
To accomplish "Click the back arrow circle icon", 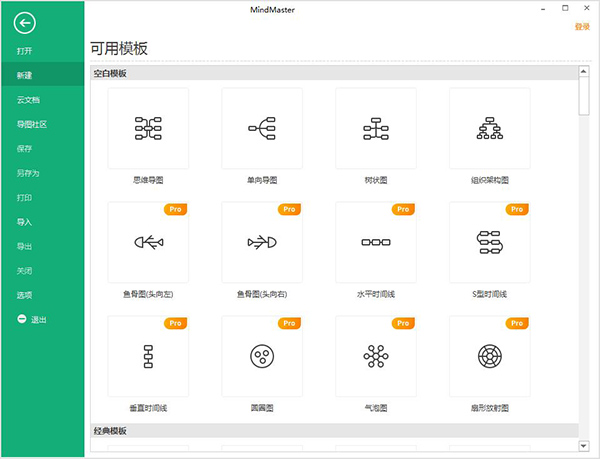I will point(25,23).
